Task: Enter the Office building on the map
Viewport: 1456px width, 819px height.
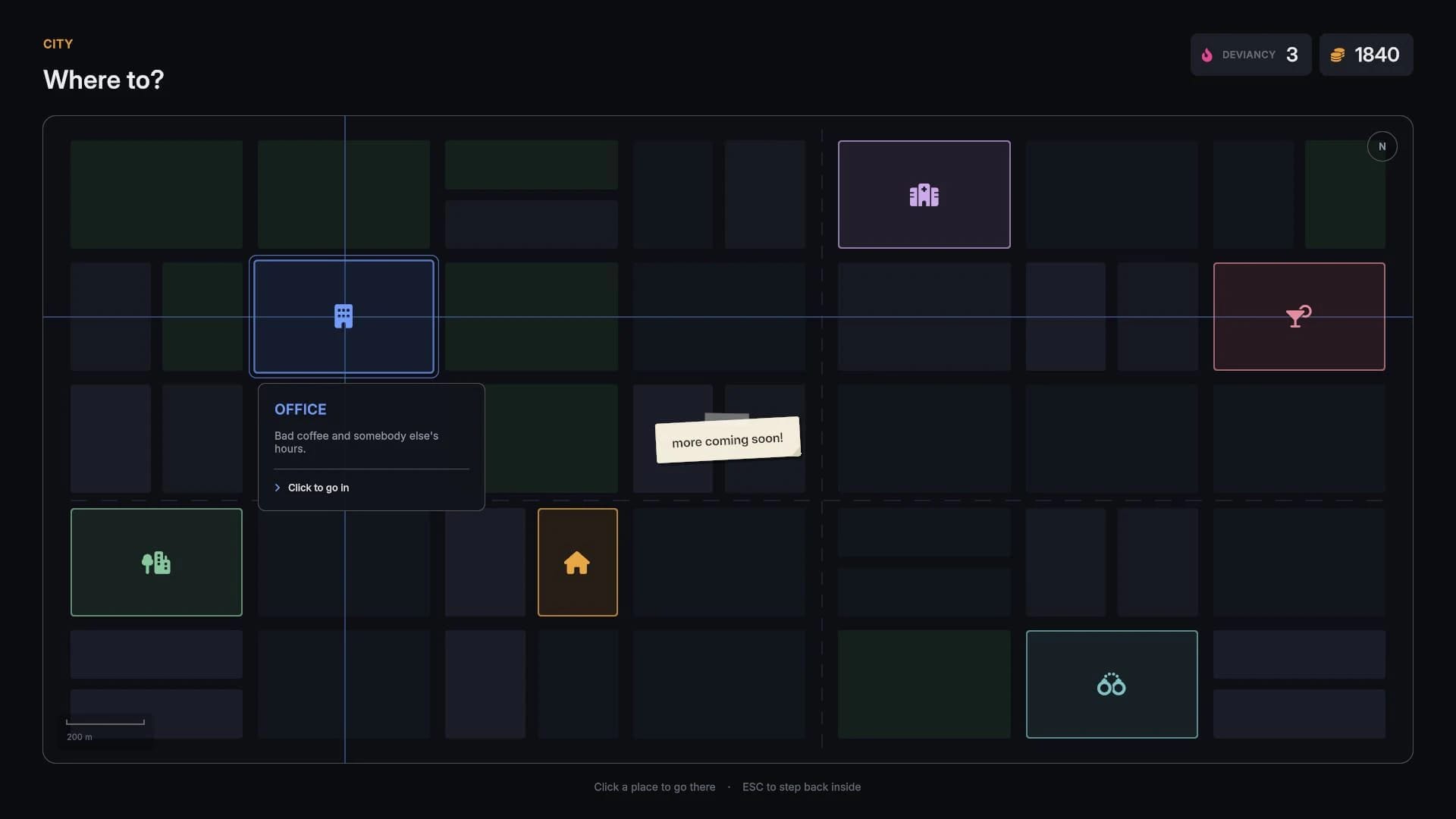Action: (x=344, y=316)
